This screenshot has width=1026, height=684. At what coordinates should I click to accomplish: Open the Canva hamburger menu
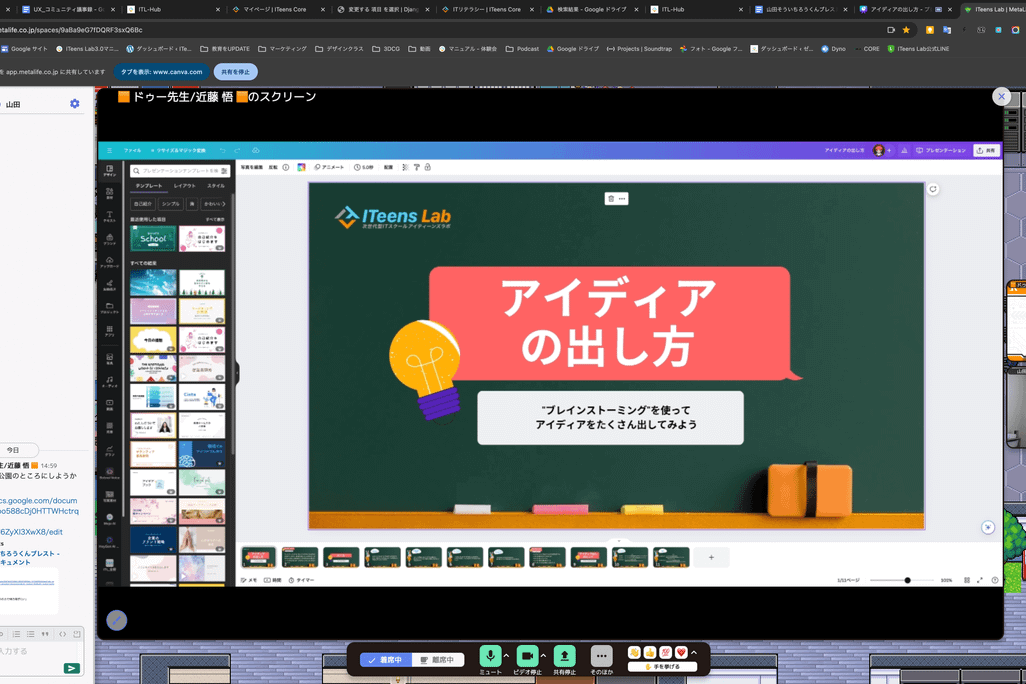[109, 151]
